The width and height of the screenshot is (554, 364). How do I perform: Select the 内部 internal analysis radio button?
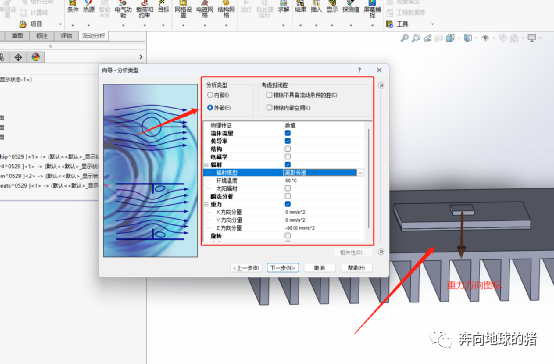pyautogui.click(x=210, y=95)
